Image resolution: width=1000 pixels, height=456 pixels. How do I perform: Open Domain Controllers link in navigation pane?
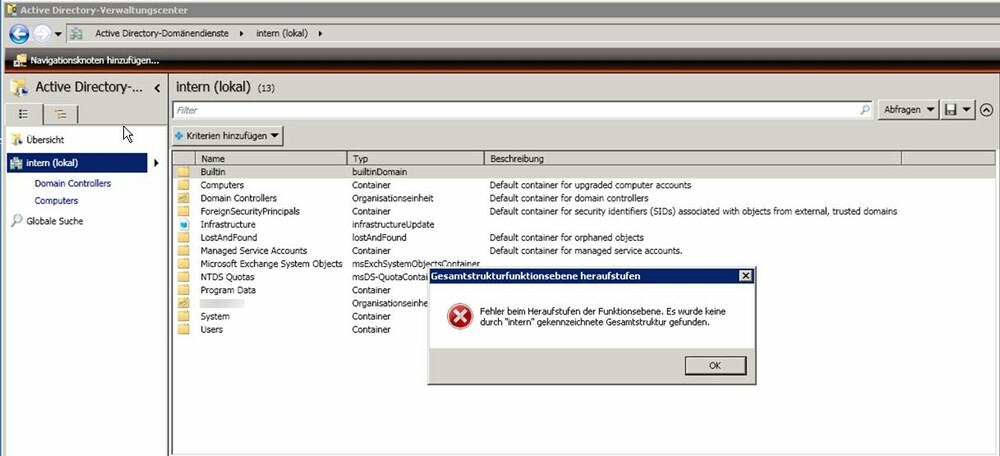pyautogui.click(x=72, y=184)
